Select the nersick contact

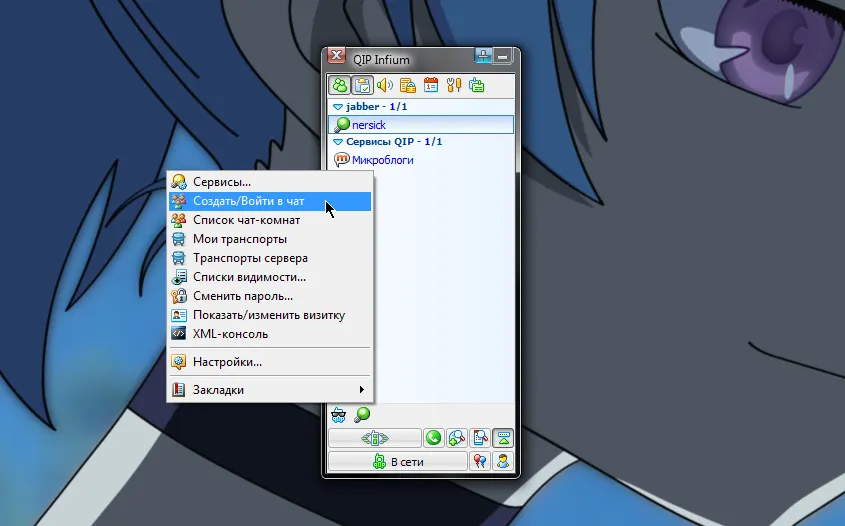click(x=368, y=125)
